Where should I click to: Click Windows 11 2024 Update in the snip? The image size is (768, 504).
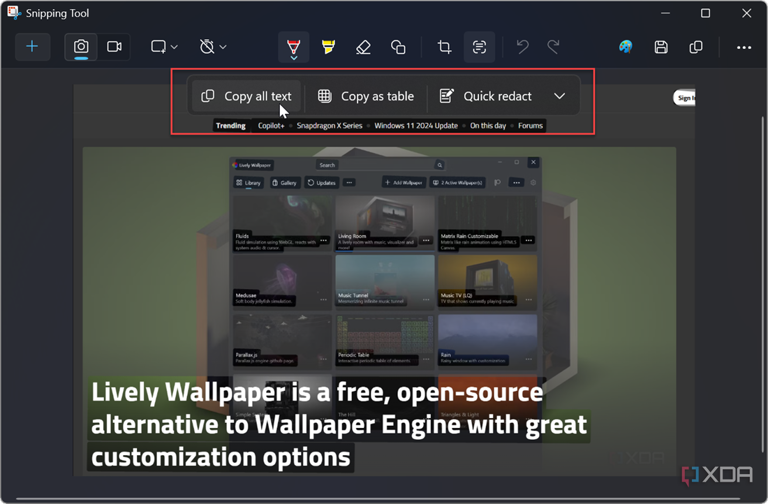click(x=416, y=125)
